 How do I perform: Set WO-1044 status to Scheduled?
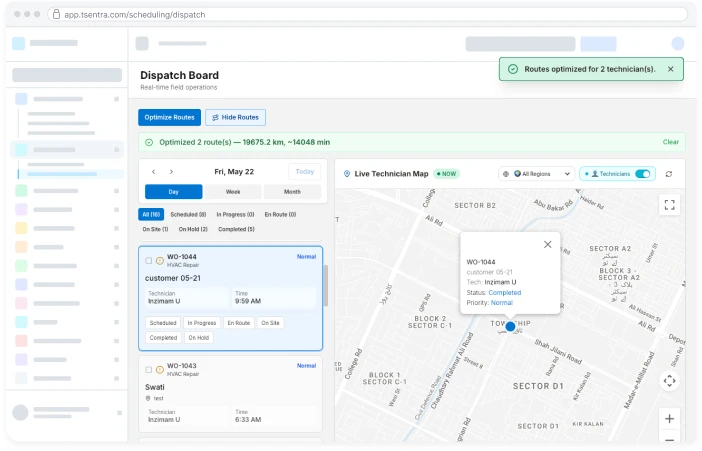(x=163, y=323)
